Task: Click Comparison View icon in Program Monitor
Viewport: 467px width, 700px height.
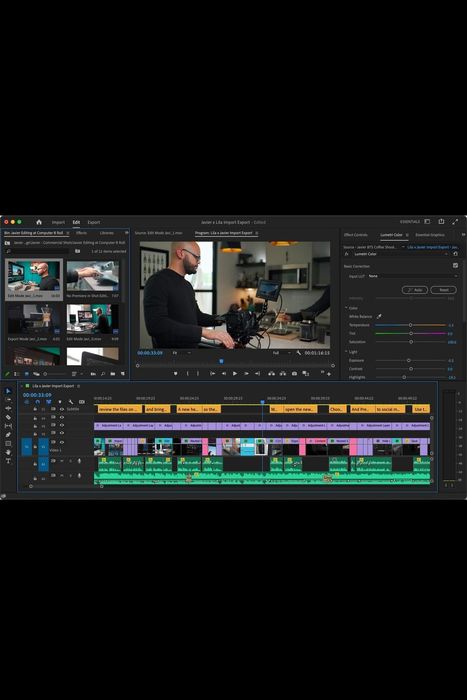Action: (306, 374)
